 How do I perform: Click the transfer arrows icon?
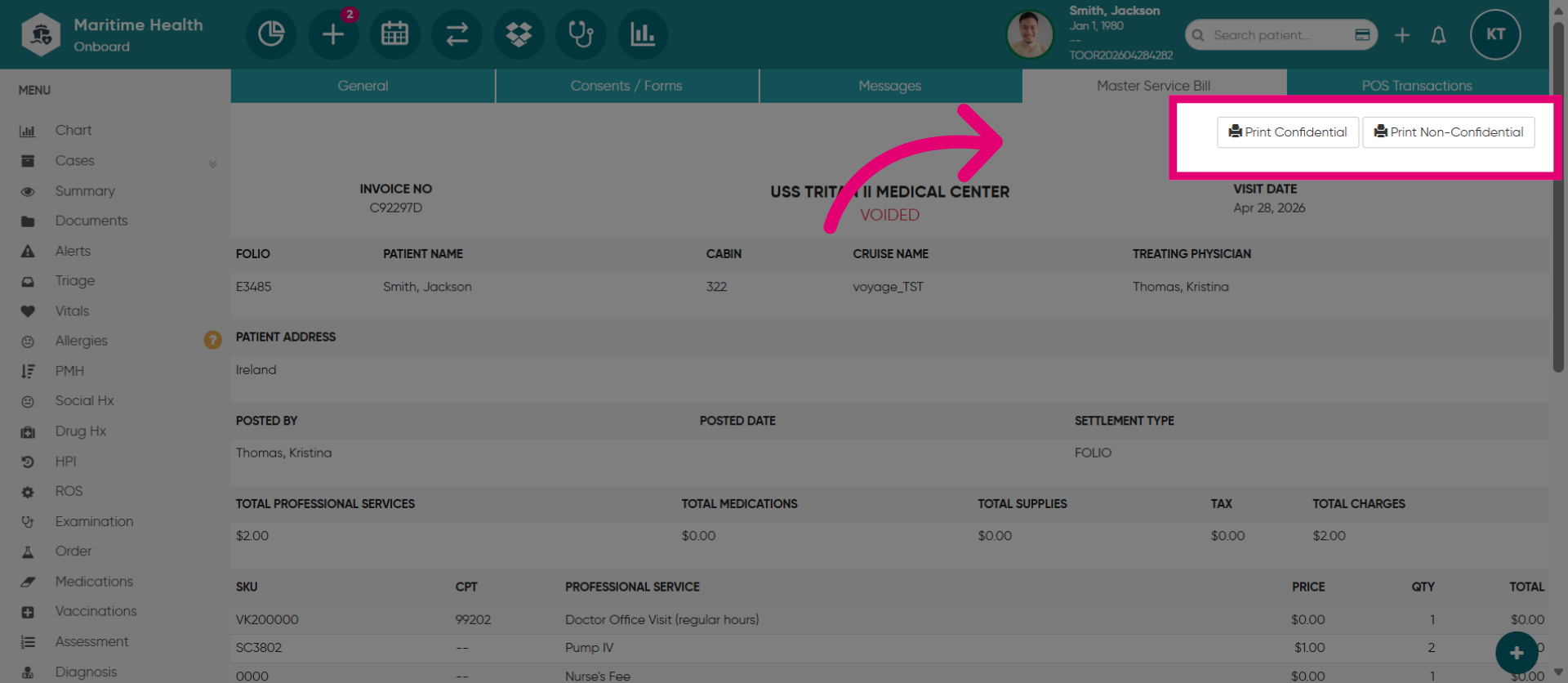[457, 34]
